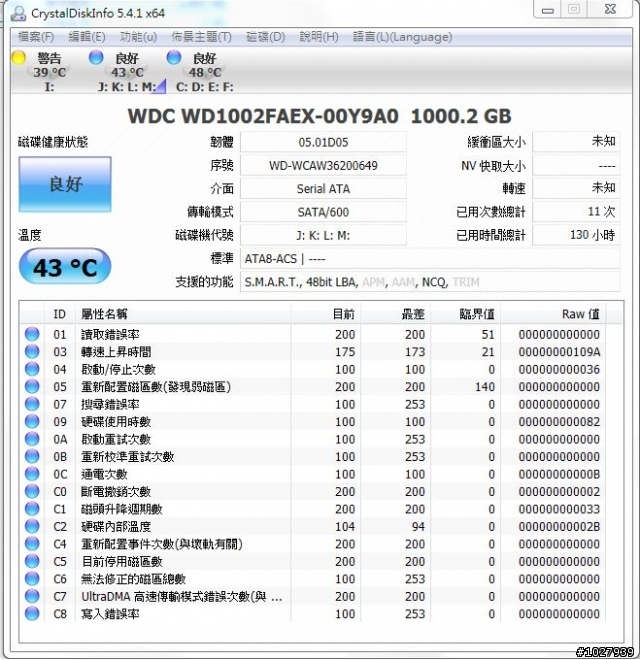Click the supported features field with S.M.A.R.T.
Image resolution: width=640 pixels, height=660 pixels.
(x=430, y=282)
